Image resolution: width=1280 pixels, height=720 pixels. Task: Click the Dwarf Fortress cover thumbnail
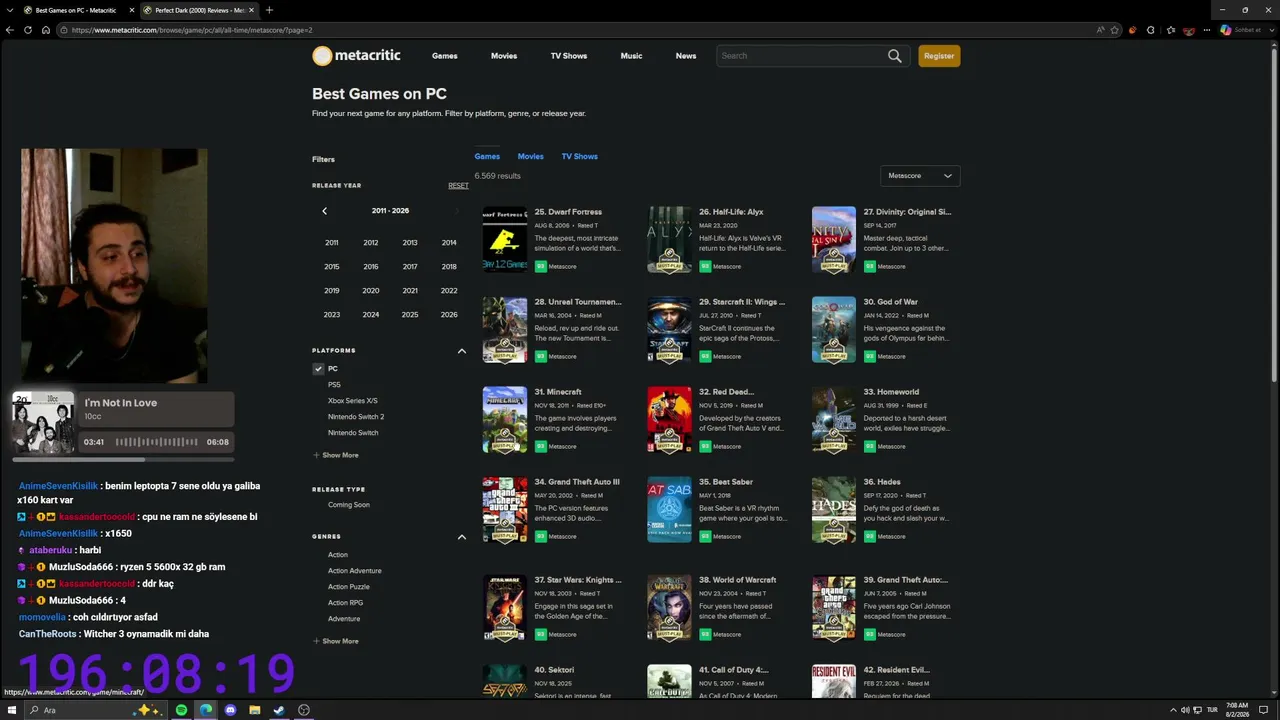coord(505,239)
